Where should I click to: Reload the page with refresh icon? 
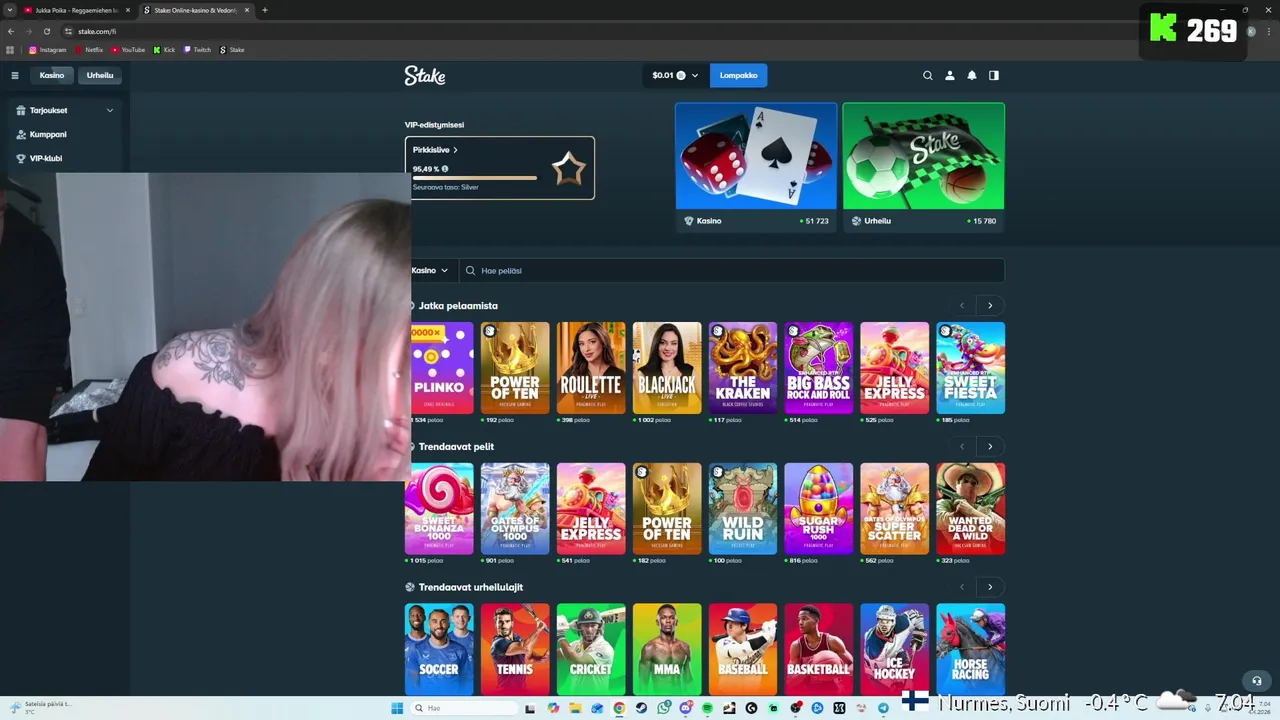47,31
